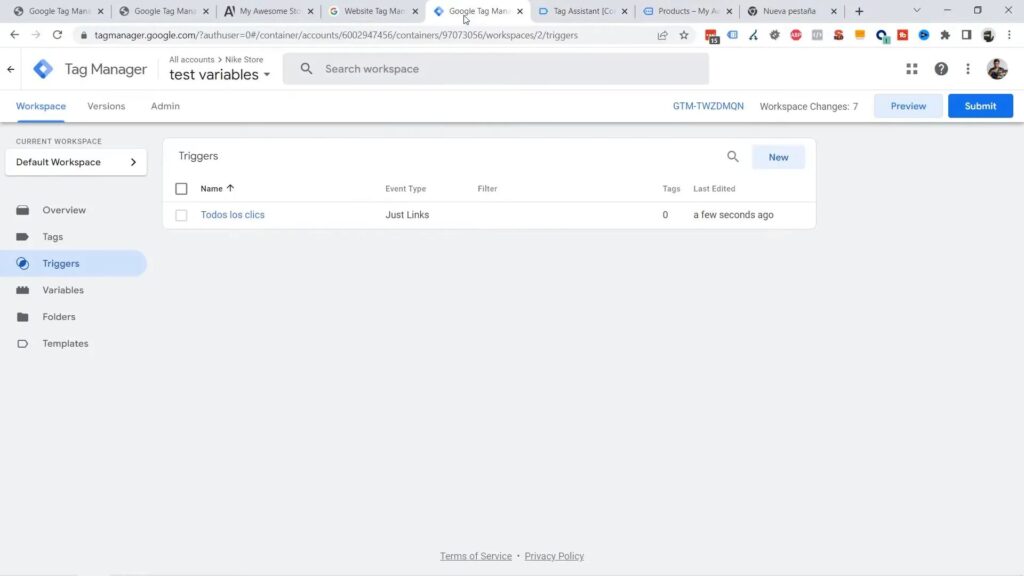The height and width of the screenshot is (576, 1024).
Task: Check the Todos los clics row checkbox
Action: (181, 215)
